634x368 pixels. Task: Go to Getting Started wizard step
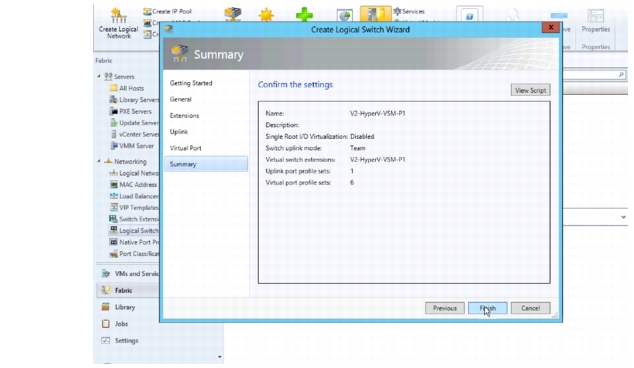[191, 83]
